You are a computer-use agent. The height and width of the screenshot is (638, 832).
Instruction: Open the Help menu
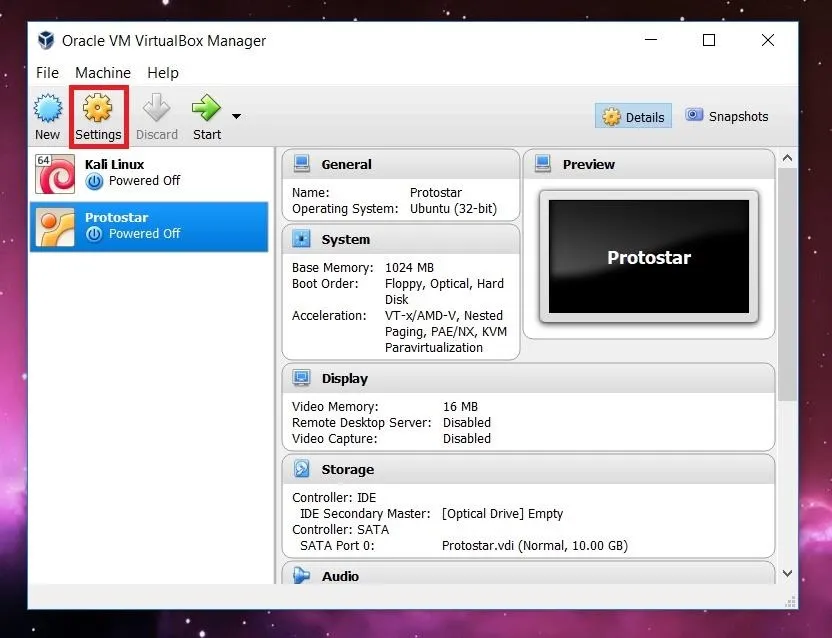click(163, 73)
